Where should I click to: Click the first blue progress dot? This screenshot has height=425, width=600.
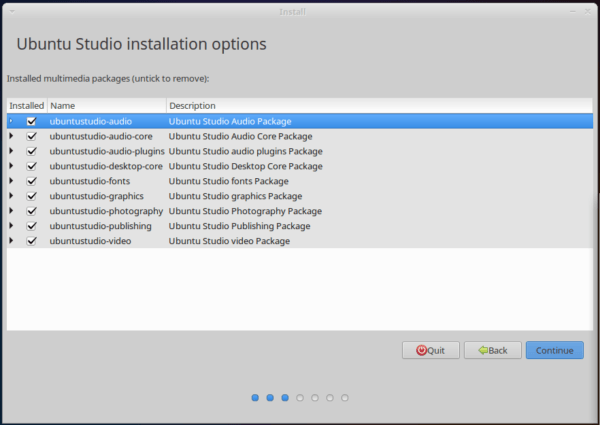(x=255, y=398)
